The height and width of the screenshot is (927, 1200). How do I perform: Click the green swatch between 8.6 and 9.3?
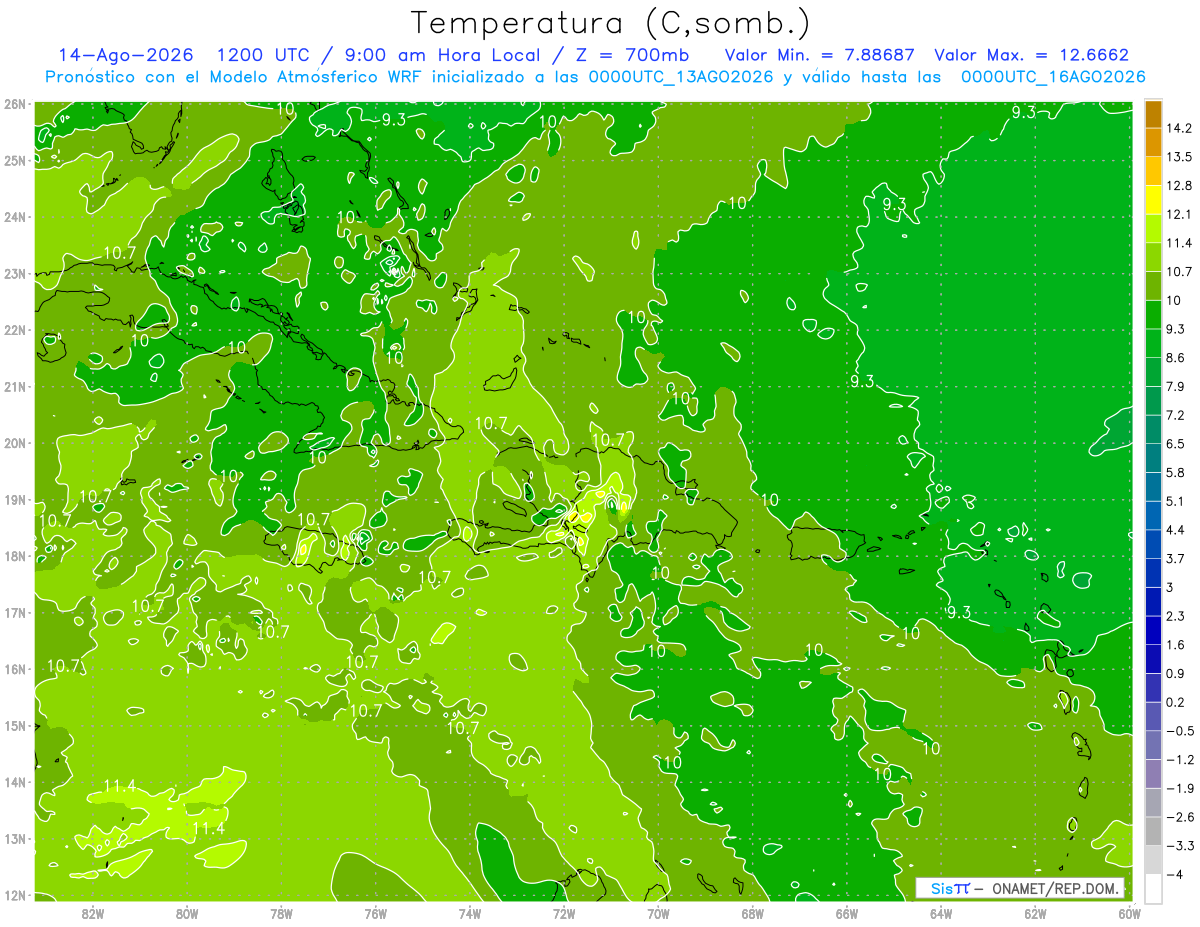point(1152,342)
